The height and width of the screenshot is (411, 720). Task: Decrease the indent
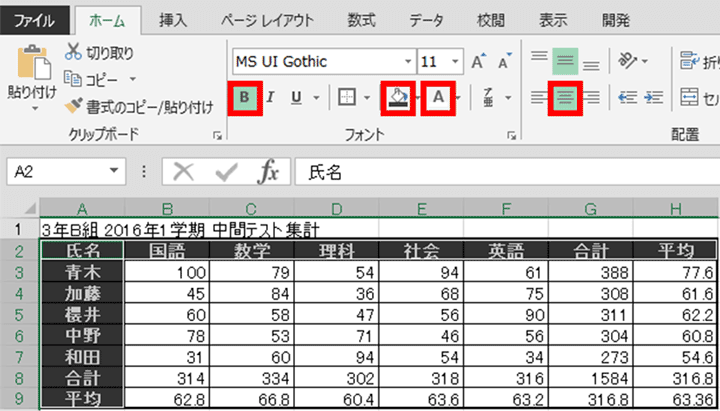point(626,97)
